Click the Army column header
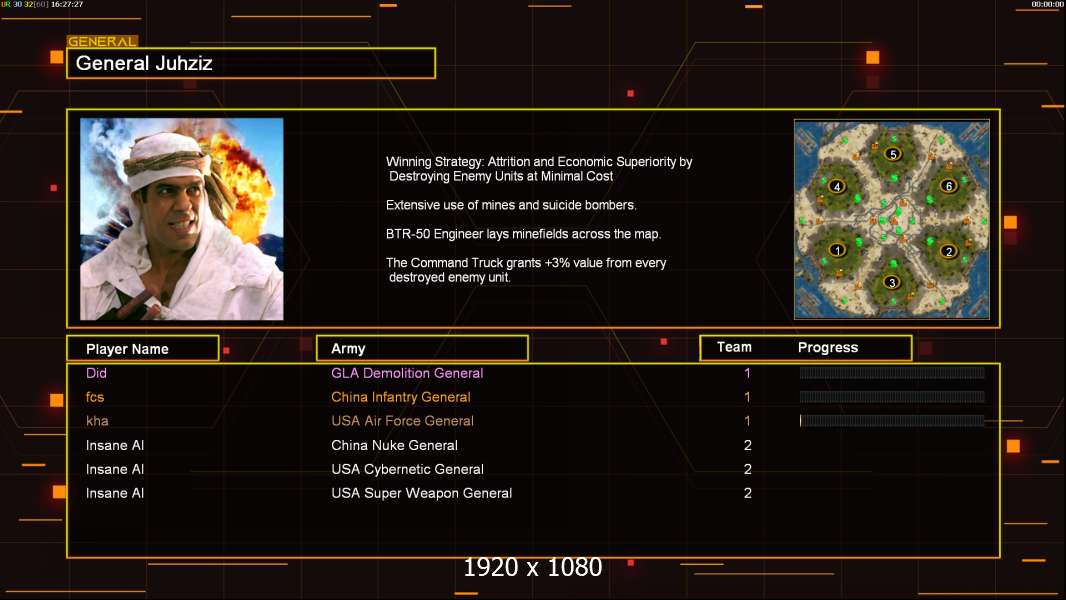1066x600 pixels. (422, 349)
